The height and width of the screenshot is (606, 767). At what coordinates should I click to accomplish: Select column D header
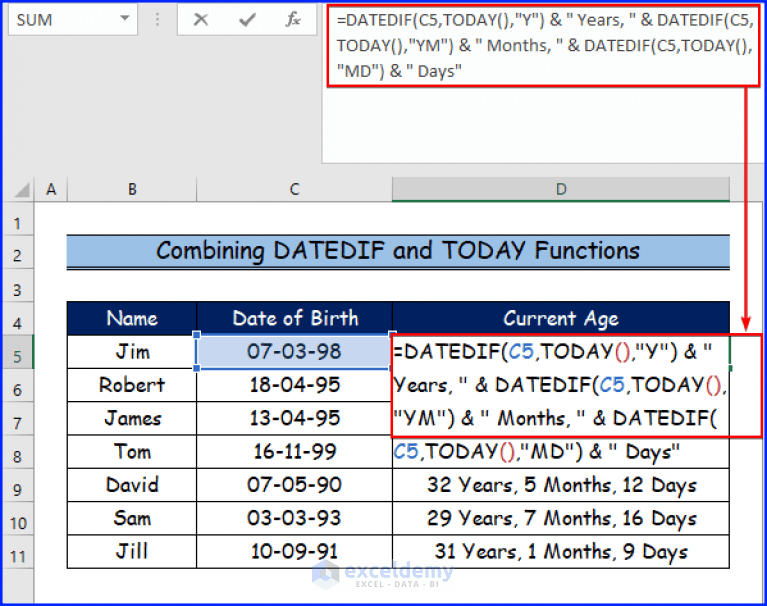click(561, 189)
